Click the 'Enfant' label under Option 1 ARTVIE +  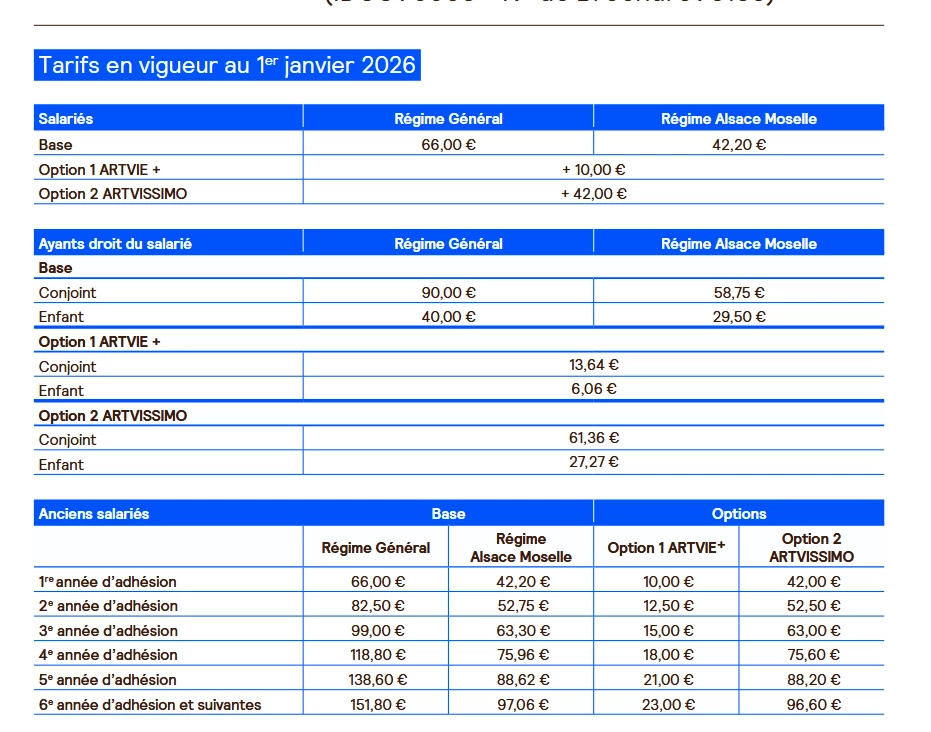[61, 391]
